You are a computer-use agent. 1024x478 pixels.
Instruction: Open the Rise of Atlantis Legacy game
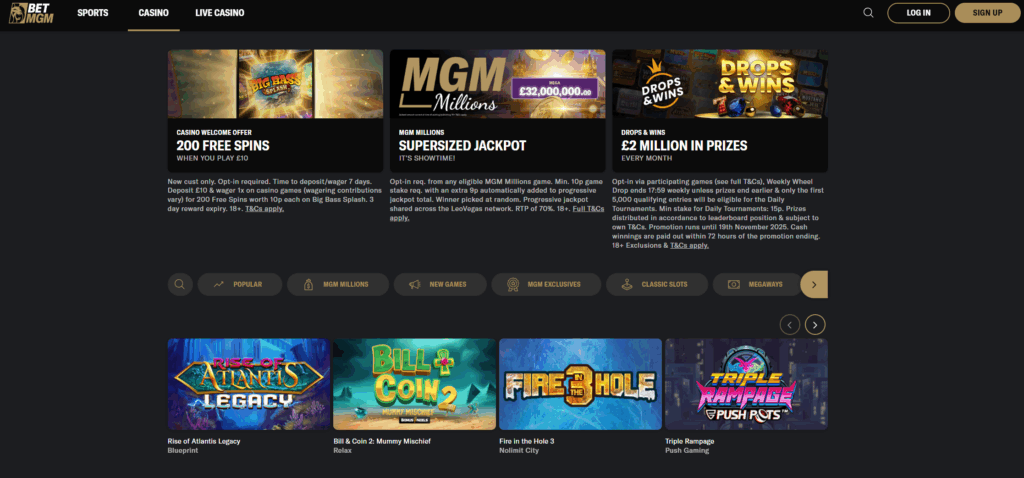[249, 384]
